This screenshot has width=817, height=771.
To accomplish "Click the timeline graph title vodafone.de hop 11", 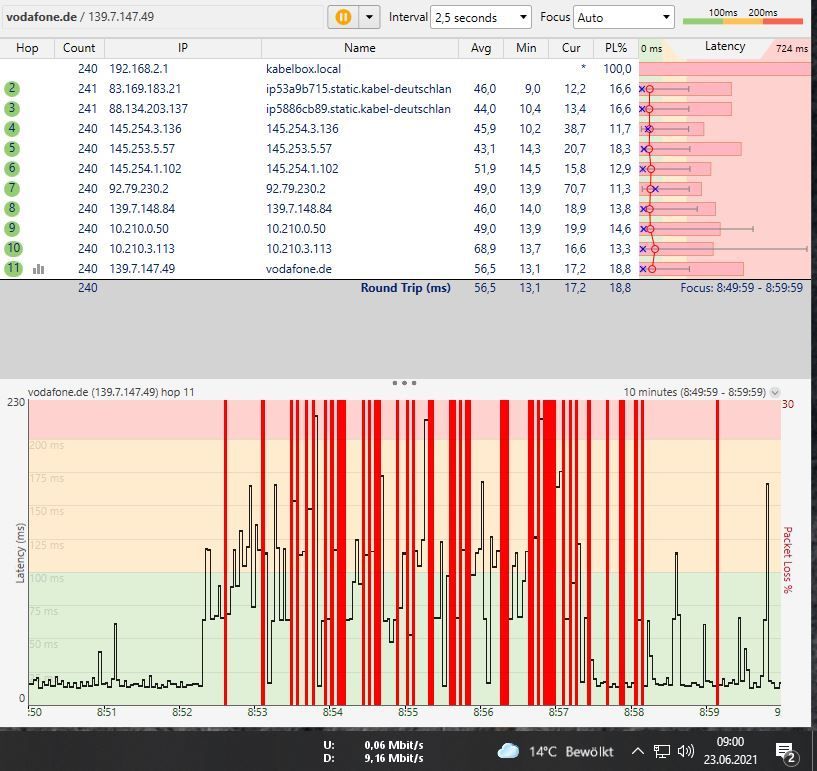I will pyautogui.click(x=111, y=392).
